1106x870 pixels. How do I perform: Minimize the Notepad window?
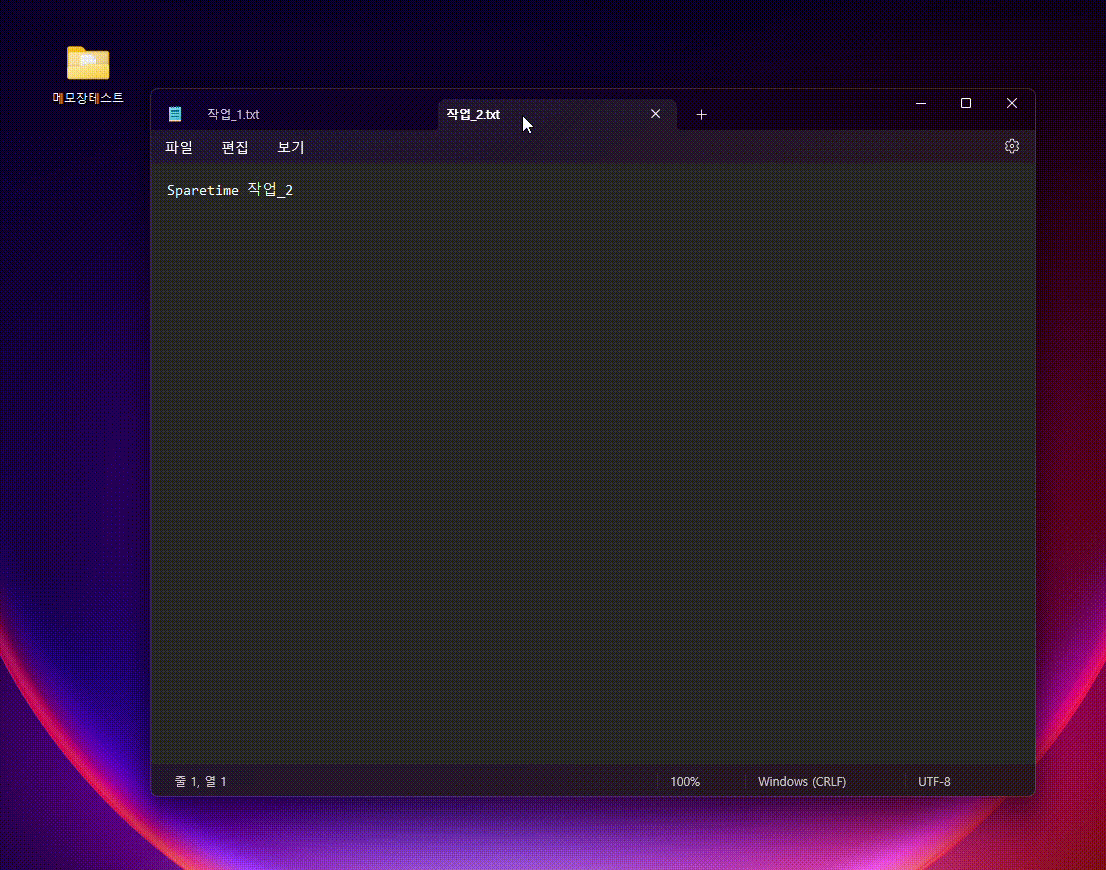coord(920,103)
